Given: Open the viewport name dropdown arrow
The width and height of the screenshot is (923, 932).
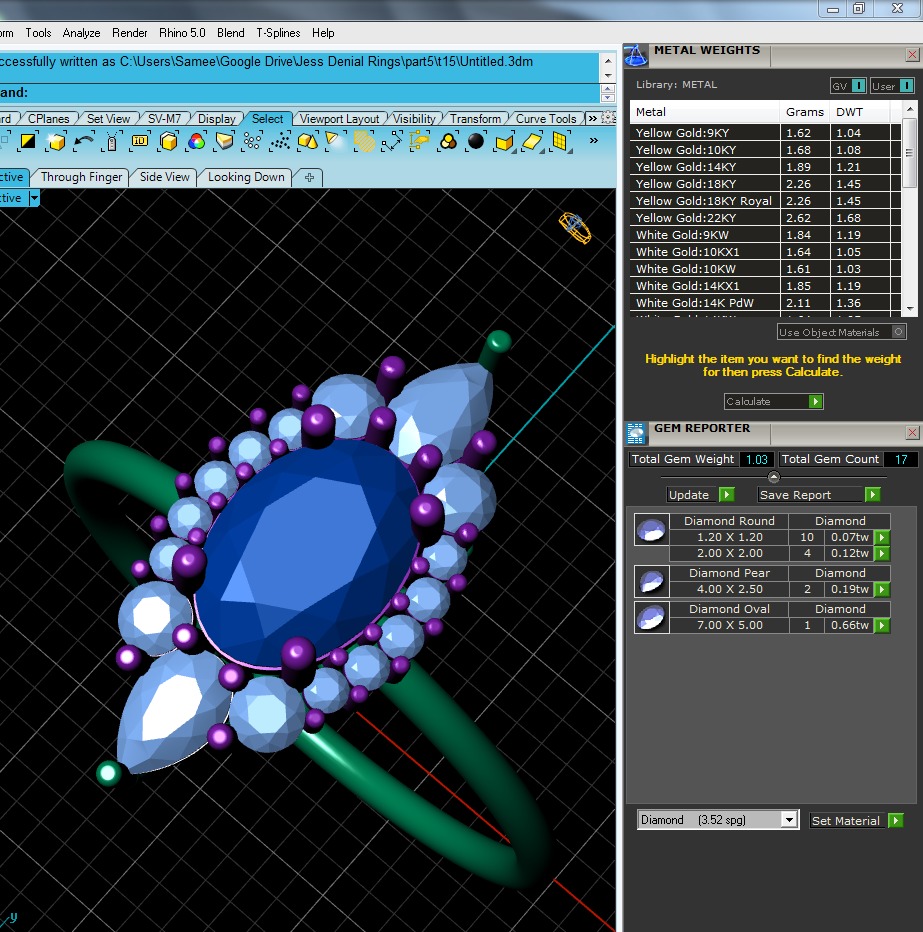Looking at the screenshot, I should [34, 198].
